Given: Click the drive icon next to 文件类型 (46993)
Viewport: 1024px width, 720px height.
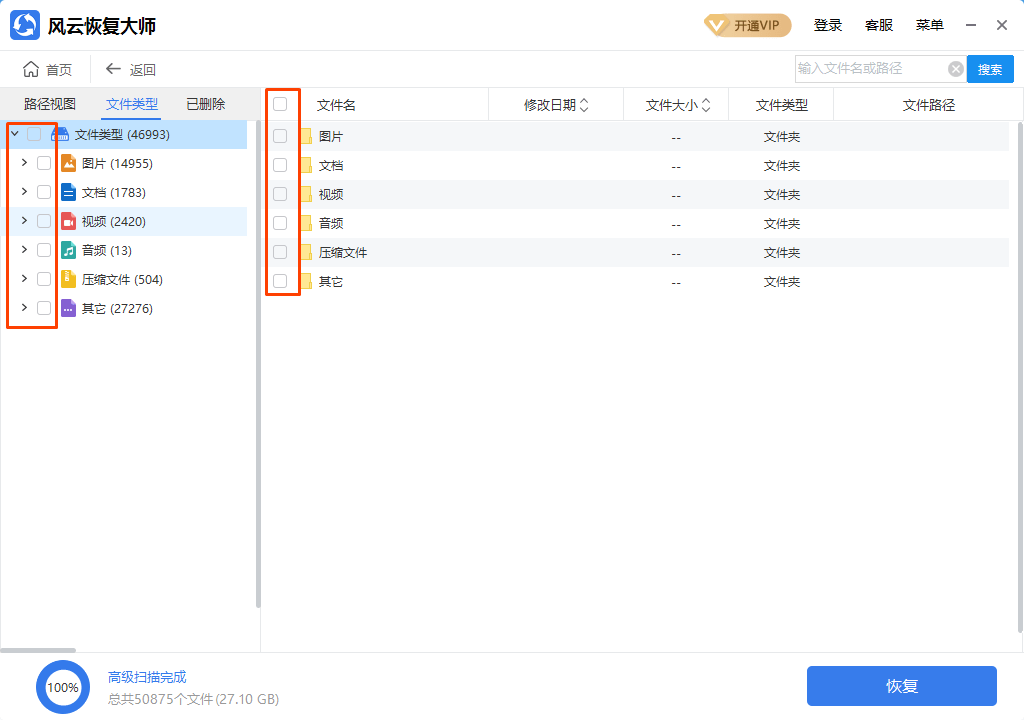Looking at the screenshot, I should pos(60,135).
